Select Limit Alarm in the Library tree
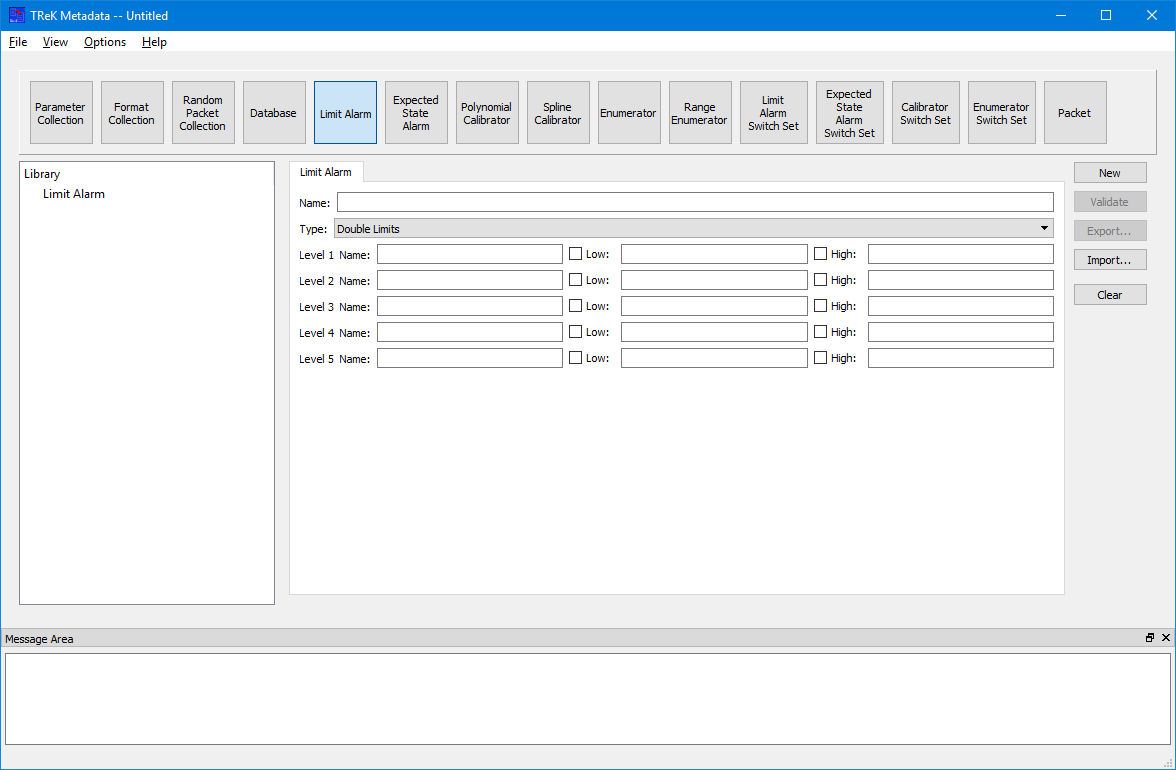The image size is (1176, 770). click(x=74, y=194)
